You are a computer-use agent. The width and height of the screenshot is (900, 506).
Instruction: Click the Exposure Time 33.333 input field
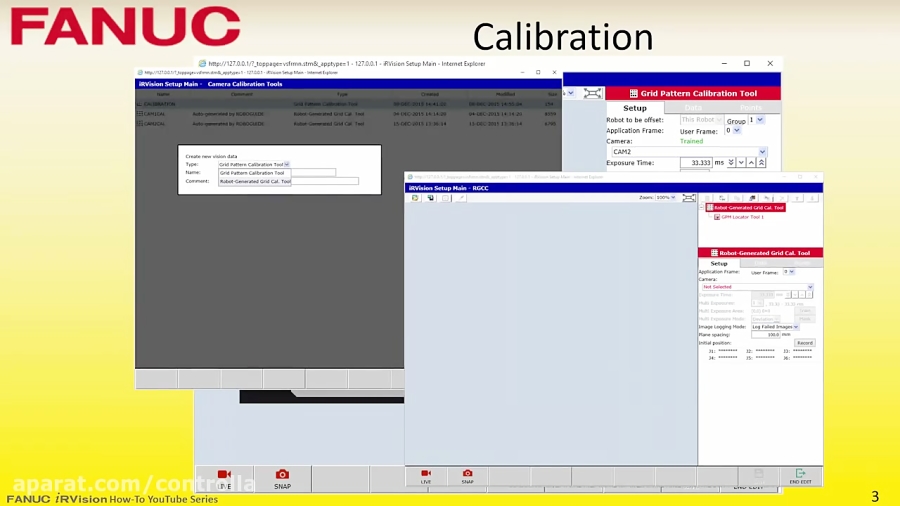[x=696, y=163]
